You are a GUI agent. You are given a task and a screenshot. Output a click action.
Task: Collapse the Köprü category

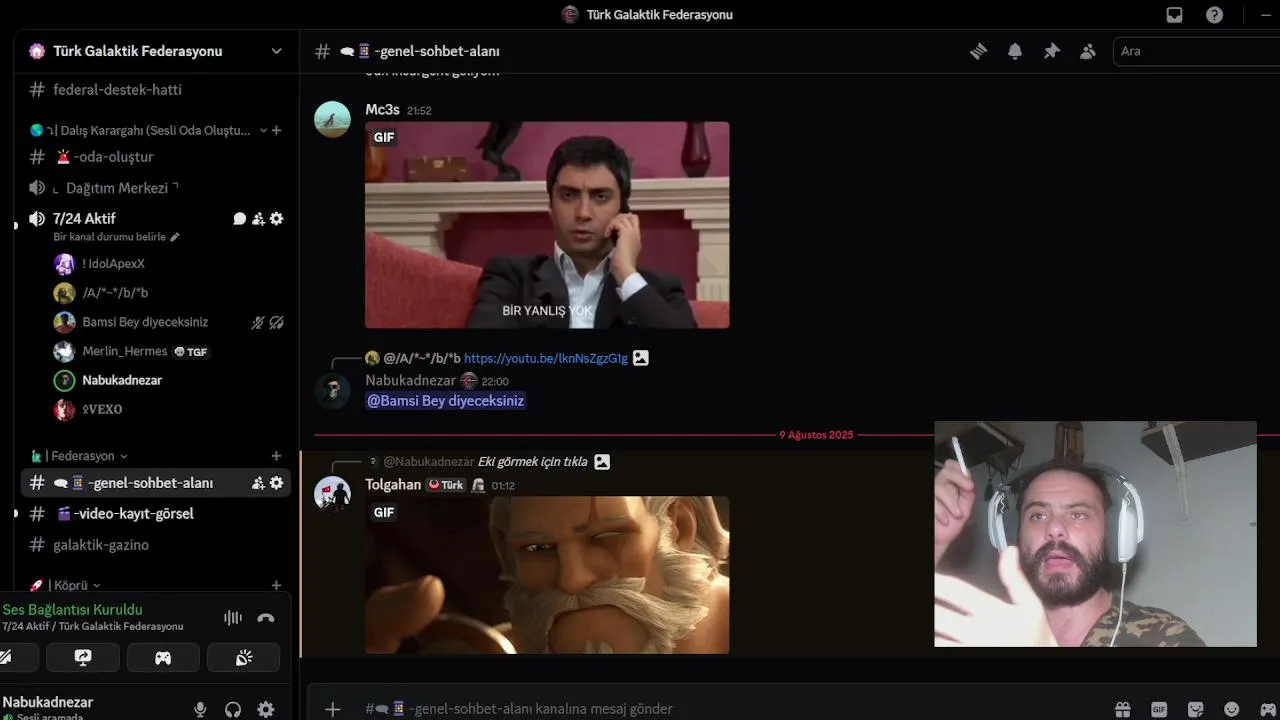tap(66, 585)
